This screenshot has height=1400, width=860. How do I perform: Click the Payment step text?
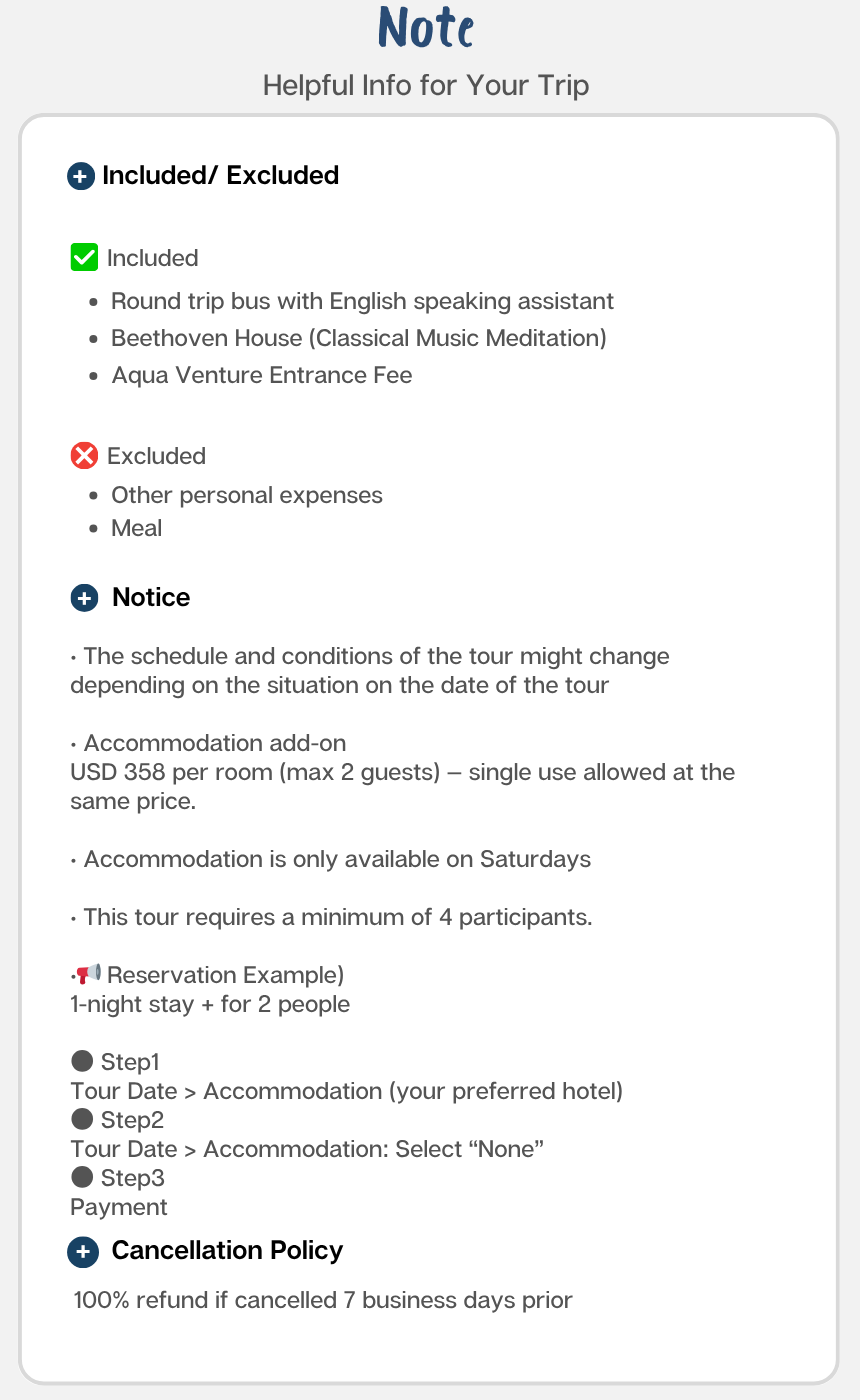[x=119, y=1207]
